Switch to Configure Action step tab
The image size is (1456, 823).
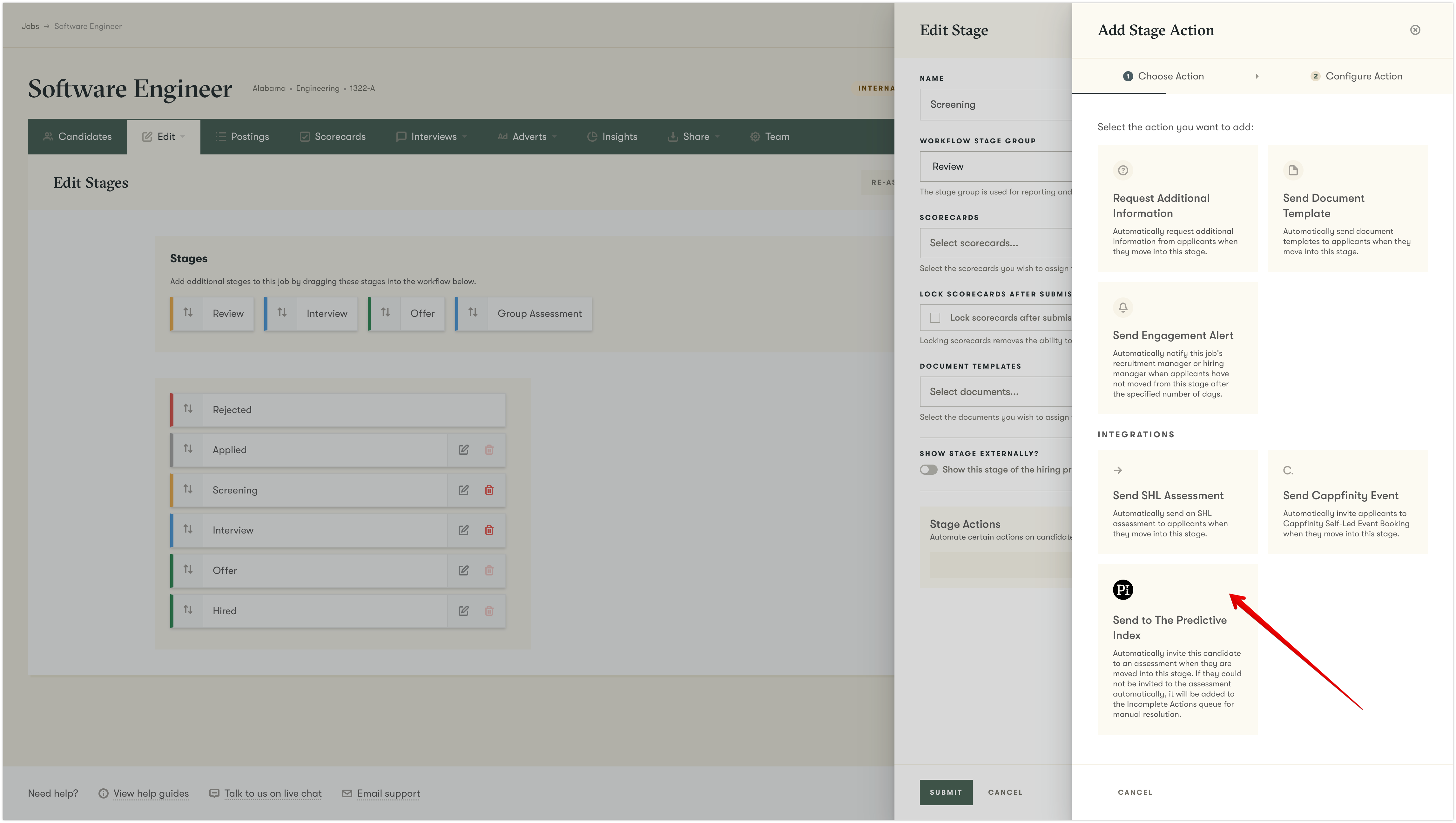[1357, 76]
